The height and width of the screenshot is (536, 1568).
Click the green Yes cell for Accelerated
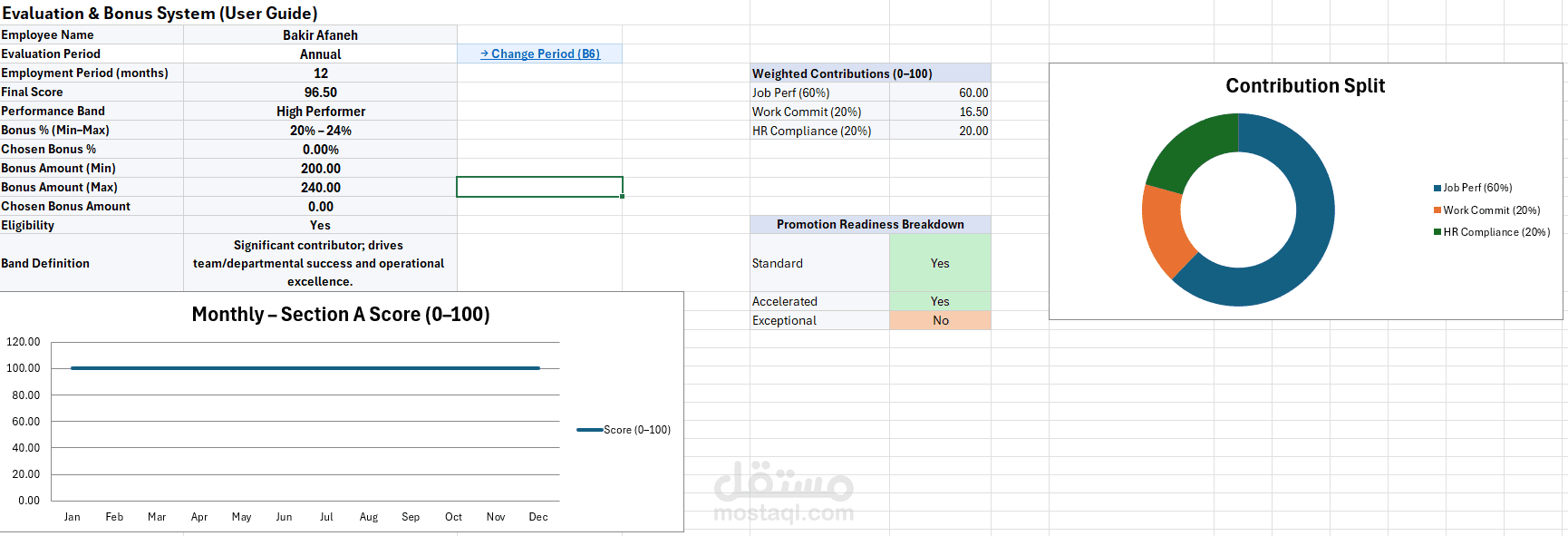pos(940,301)
